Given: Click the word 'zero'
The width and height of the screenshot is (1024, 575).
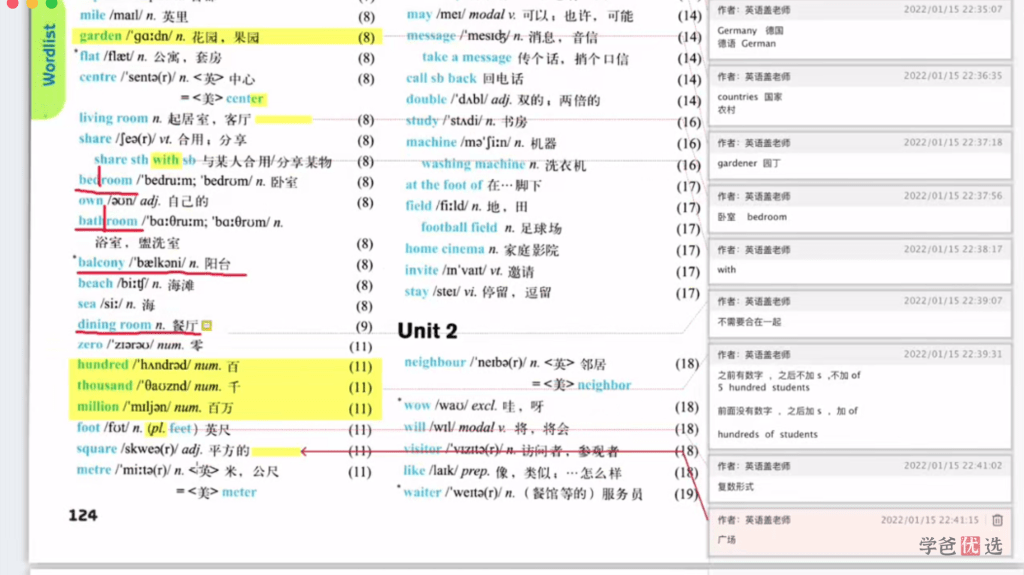Looking at the screenshot, I should tap(89, 345).
